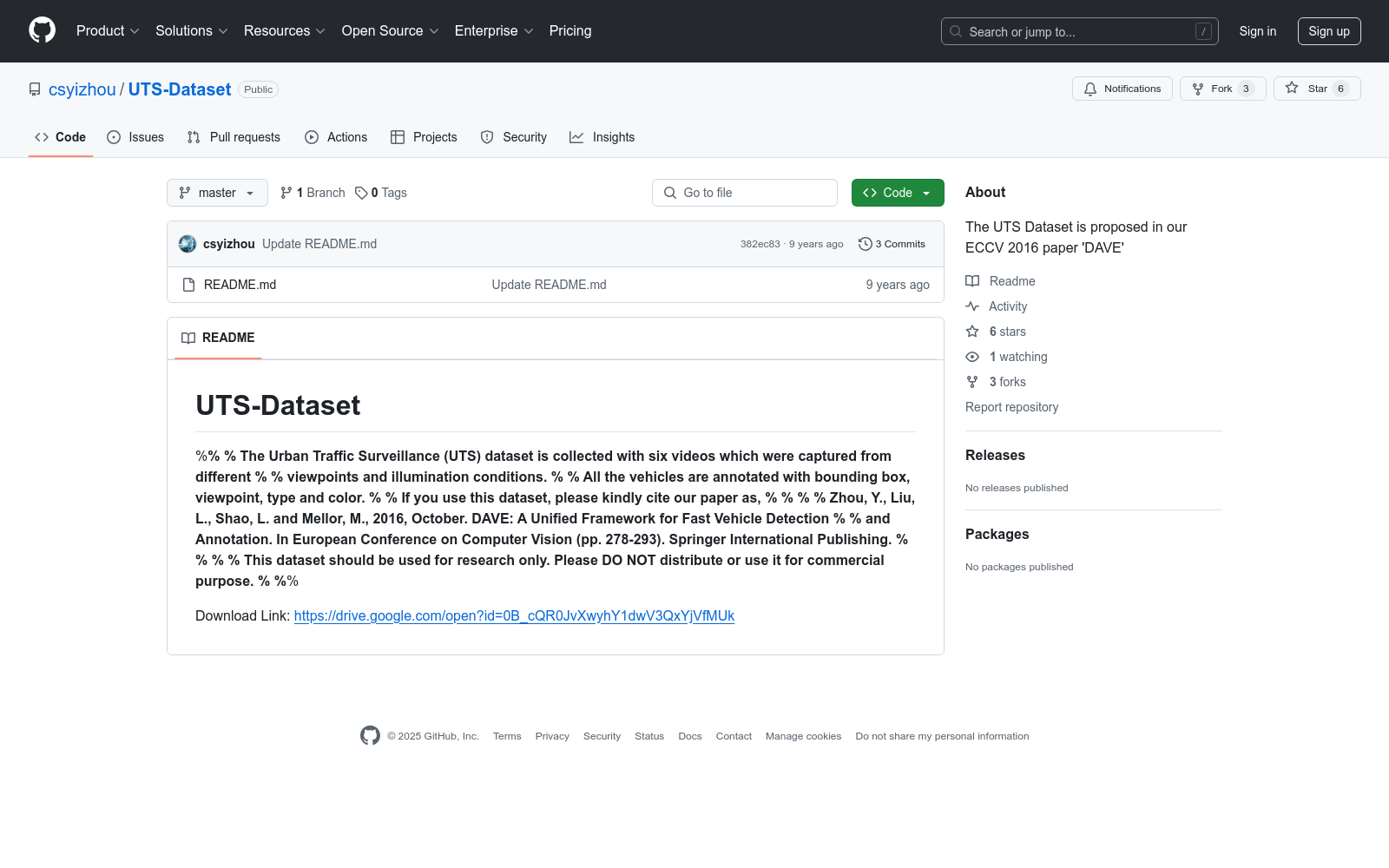Star the UTS-Dataset repository
Viewport: 1389px width, 868px height.
pyautogui.click(x=1317, y=89)
